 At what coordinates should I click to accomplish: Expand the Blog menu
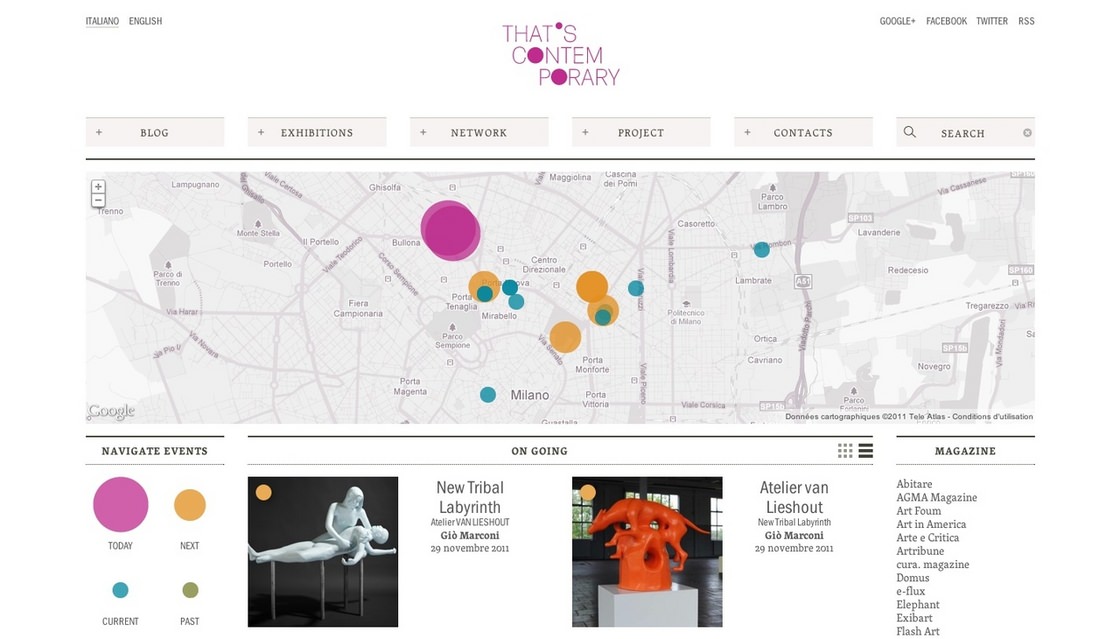(x=155, y=132)
